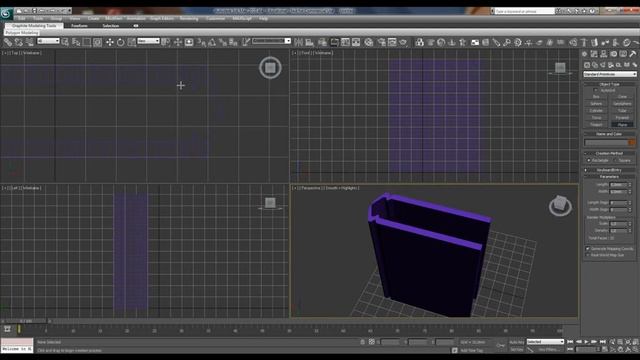Click the Play Animation button

587,342
